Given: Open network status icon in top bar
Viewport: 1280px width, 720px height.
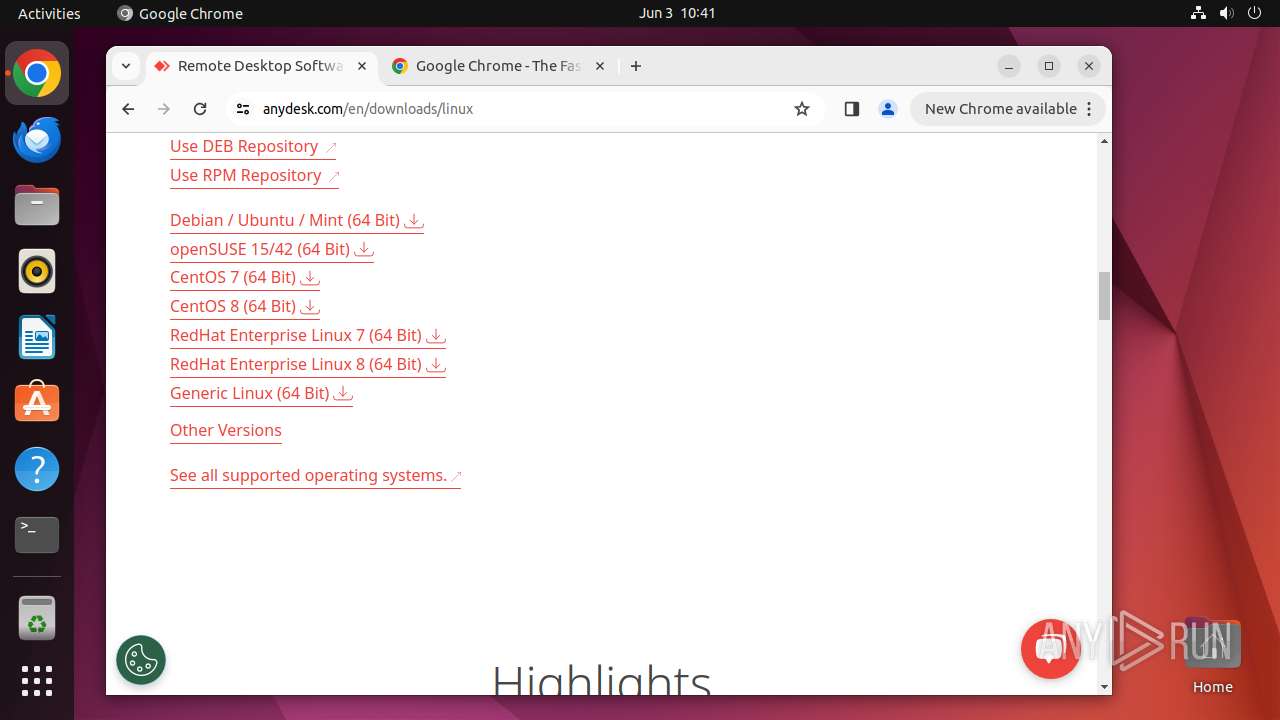Looking at the screenshot, I should [x=1199, y=13].
